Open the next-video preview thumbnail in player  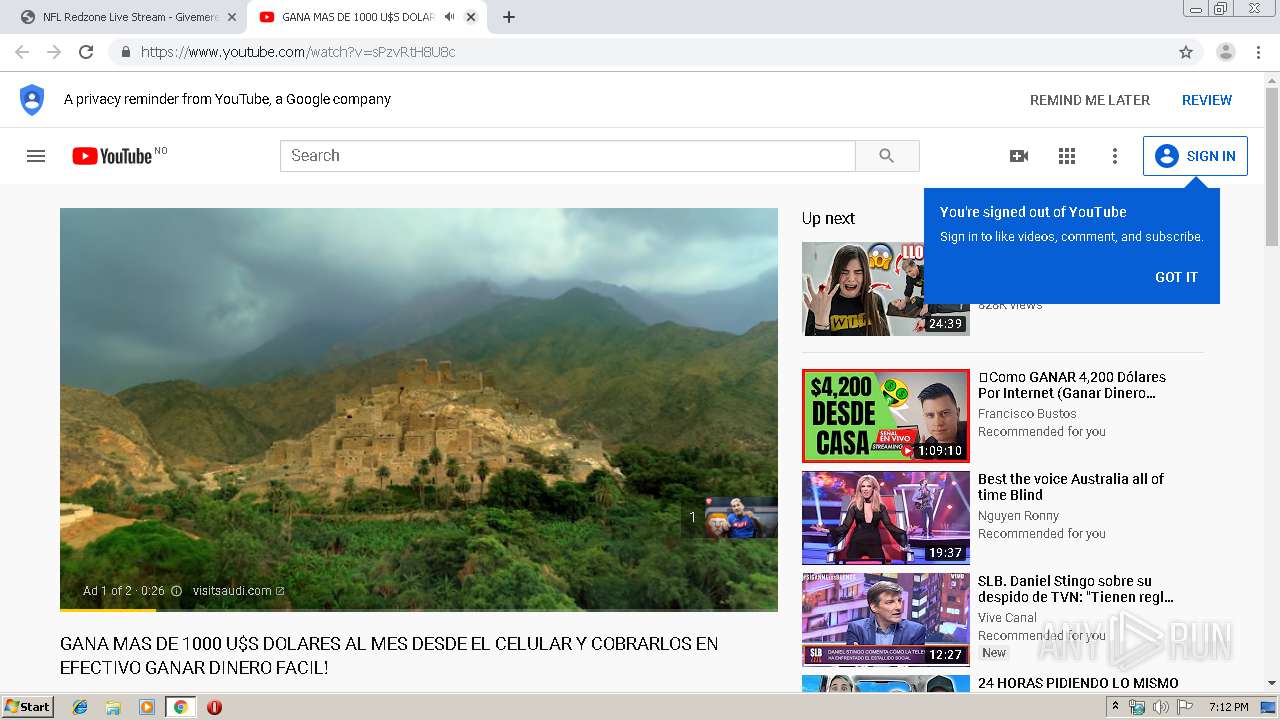(x=740, y=518)
